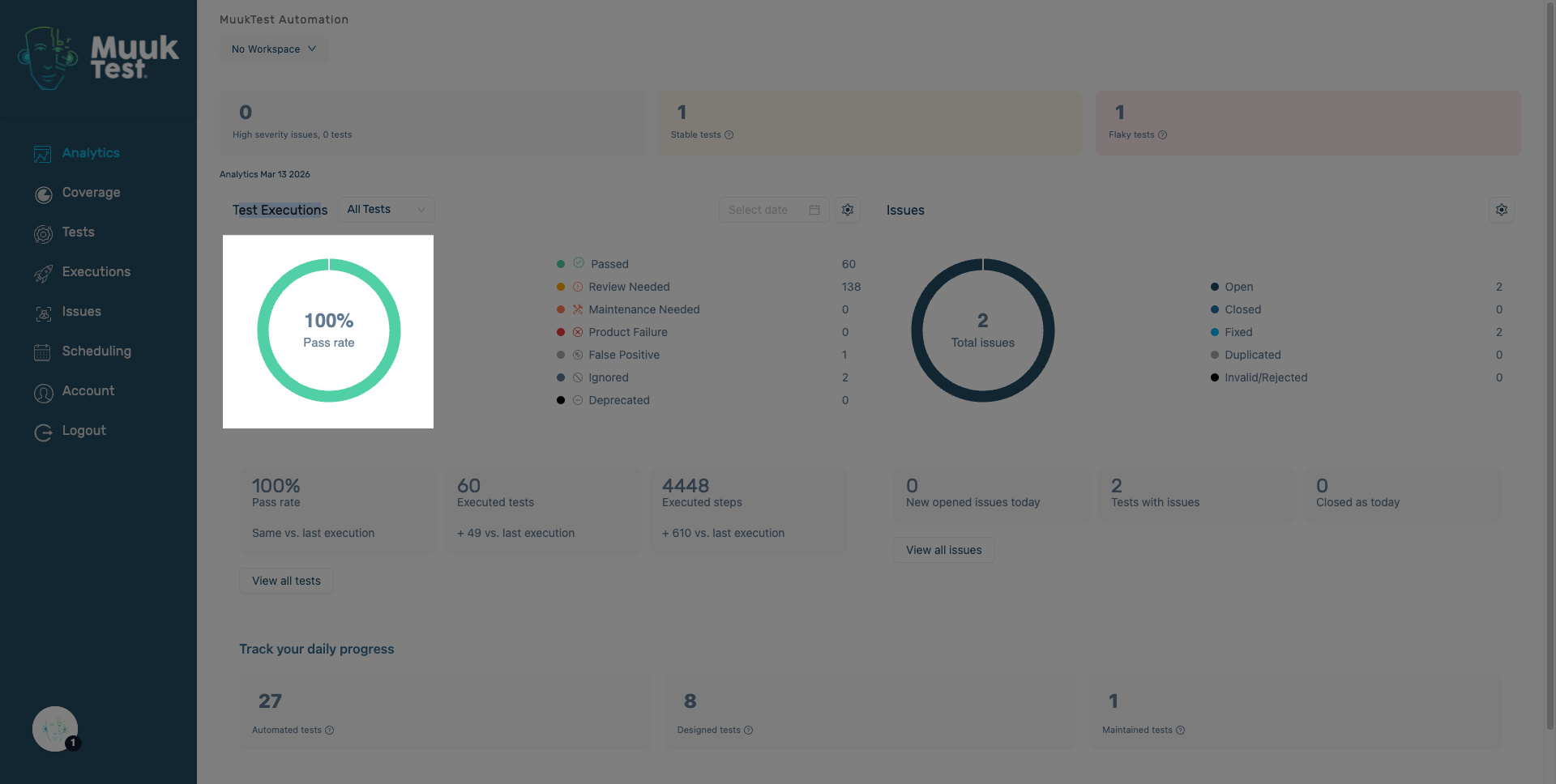The height and width of the screenshot is (784, 1556).
Task: Click the High severity issues card
Action: (x=433, y=123)
